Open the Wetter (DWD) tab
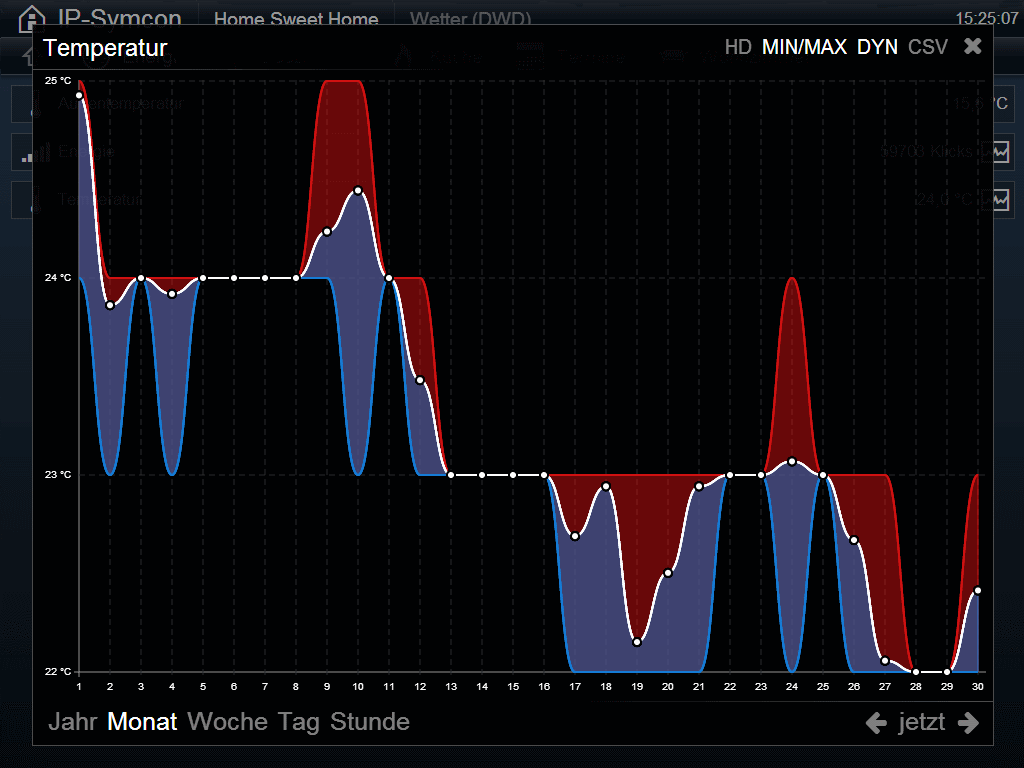 (470, 18)
